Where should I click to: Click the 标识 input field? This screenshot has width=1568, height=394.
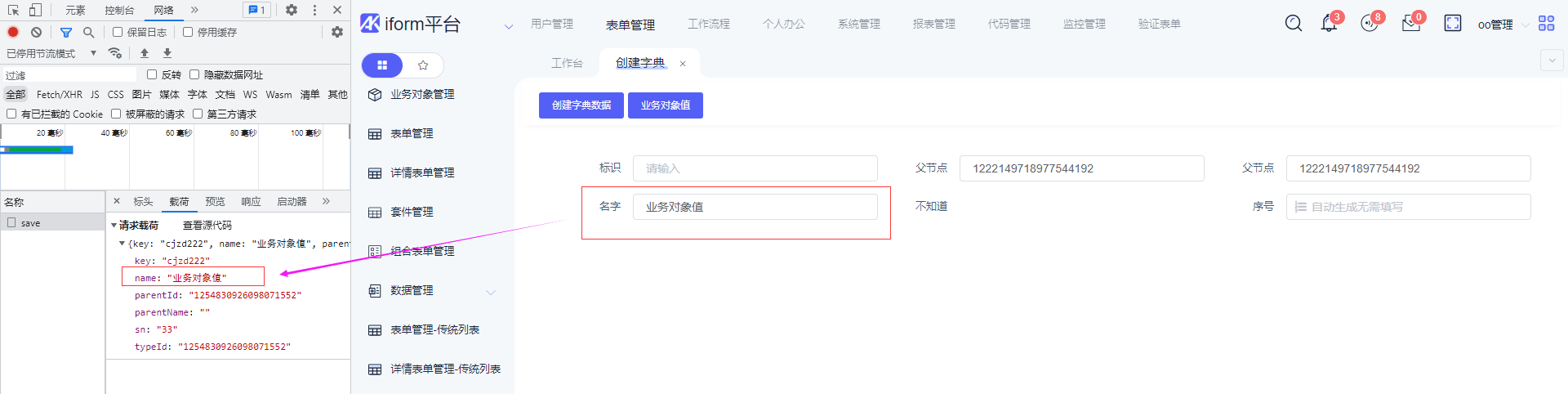755,168
